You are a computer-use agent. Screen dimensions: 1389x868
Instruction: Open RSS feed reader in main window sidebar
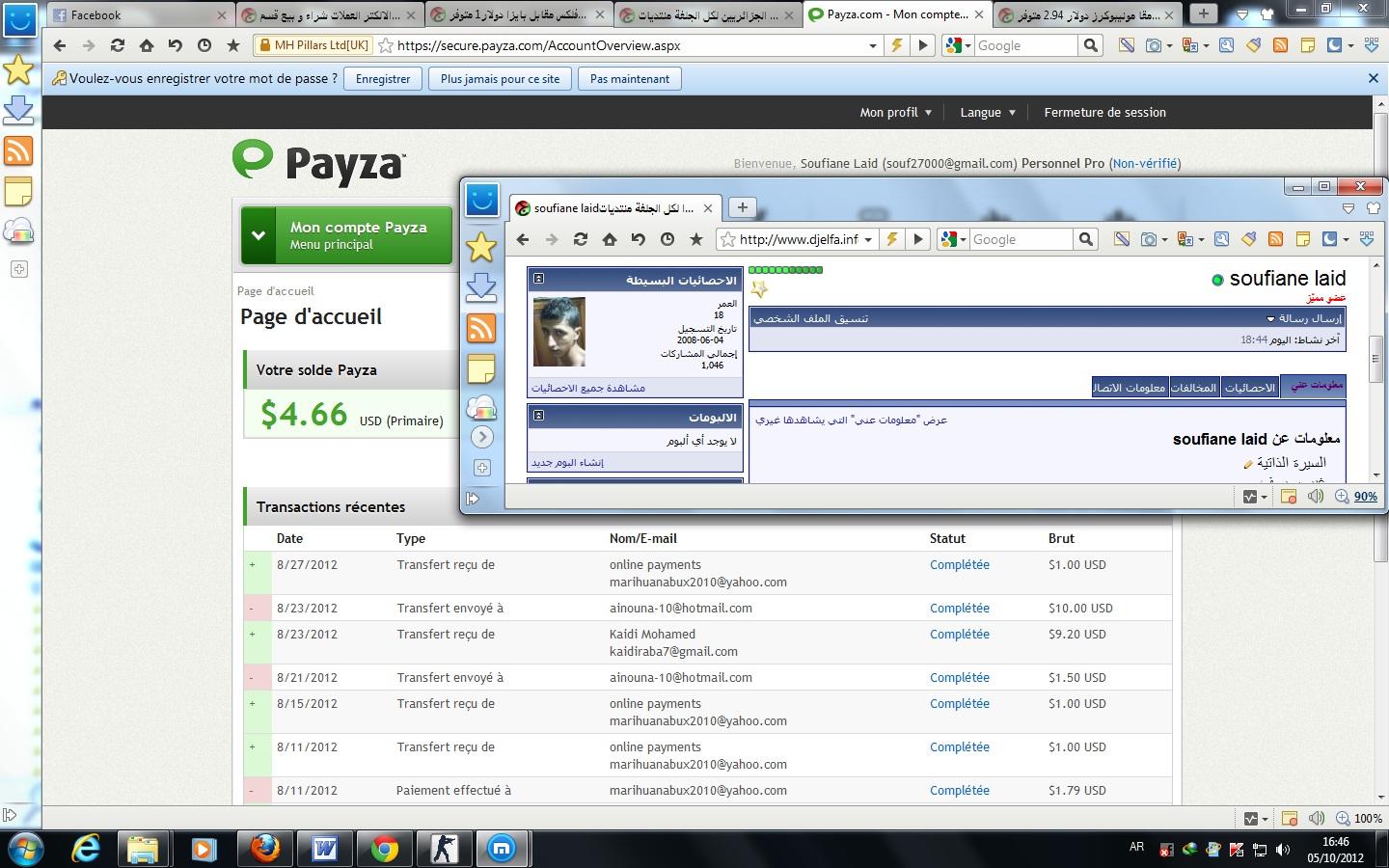18,151
